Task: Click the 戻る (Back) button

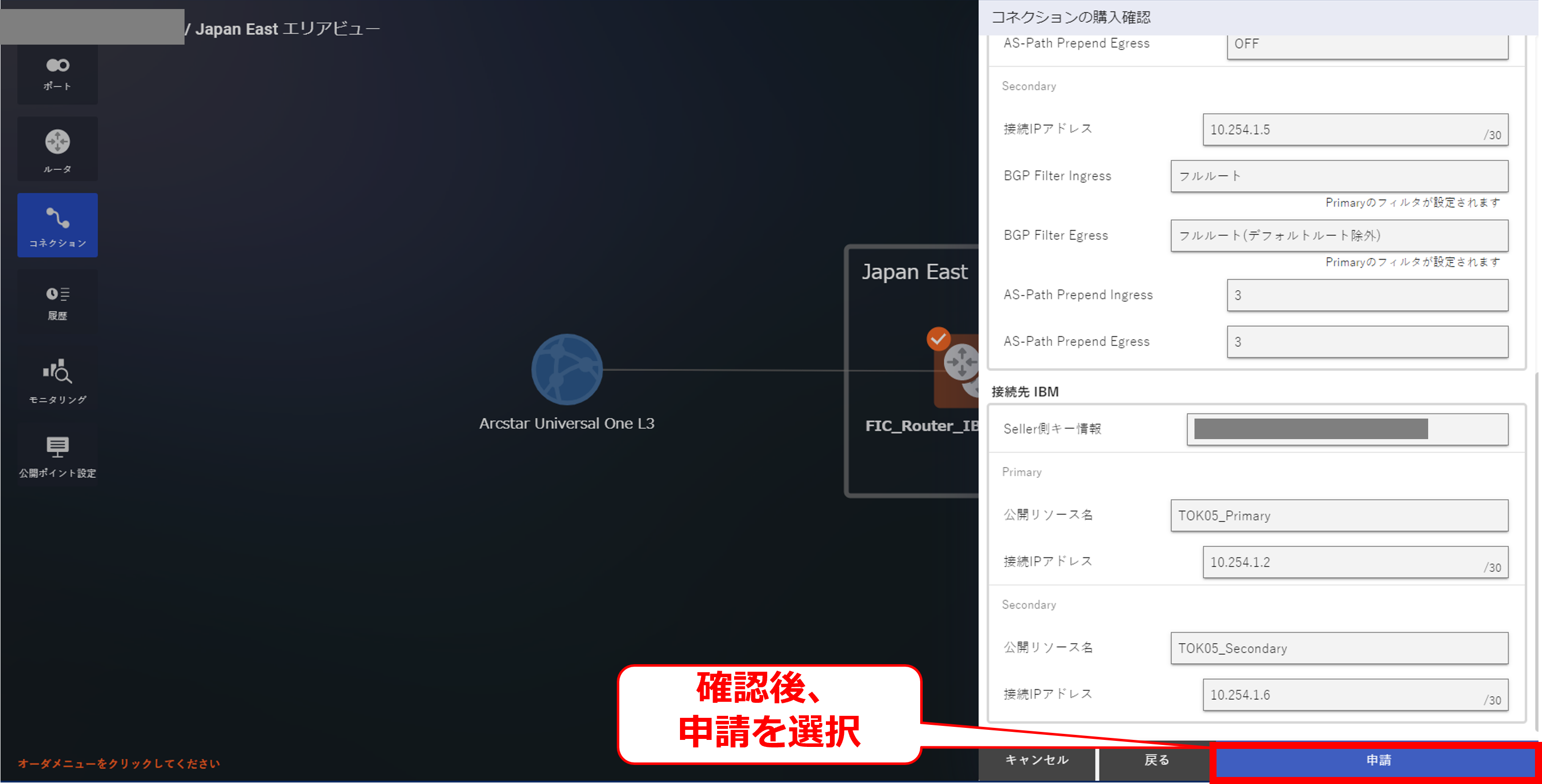Action: point(1156,760)
